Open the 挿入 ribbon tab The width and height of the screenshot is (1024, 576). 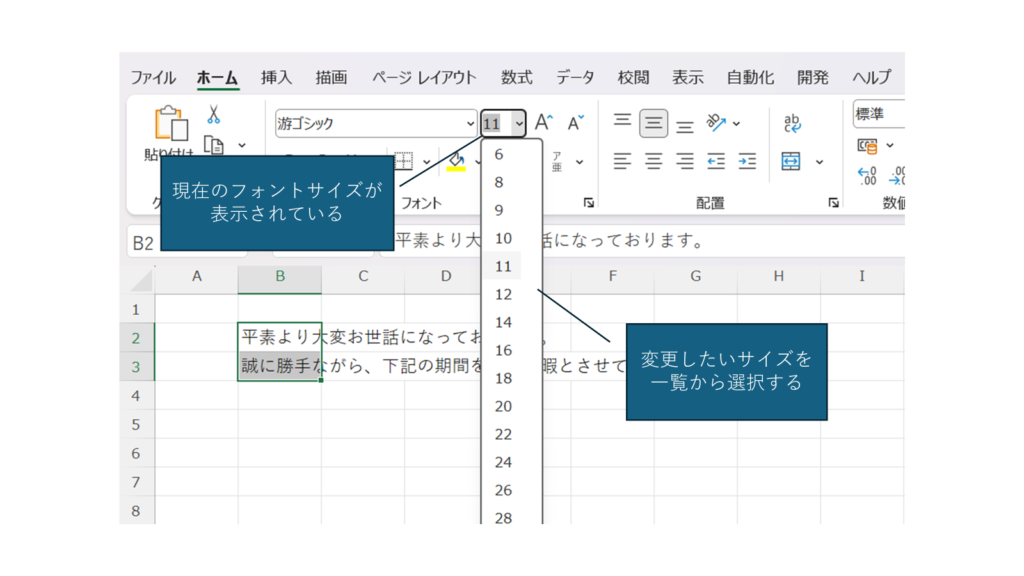[276, 77]
